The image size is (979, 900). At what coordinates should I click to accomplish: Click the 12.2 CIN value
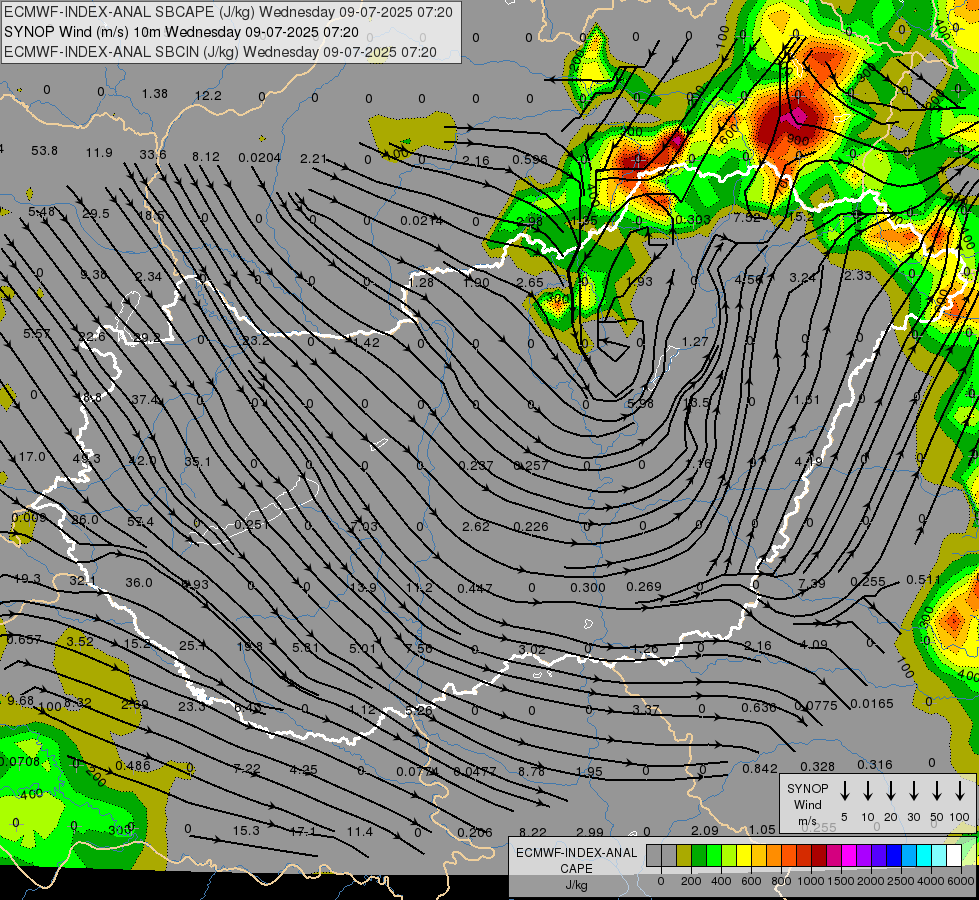tap(208, 96)
